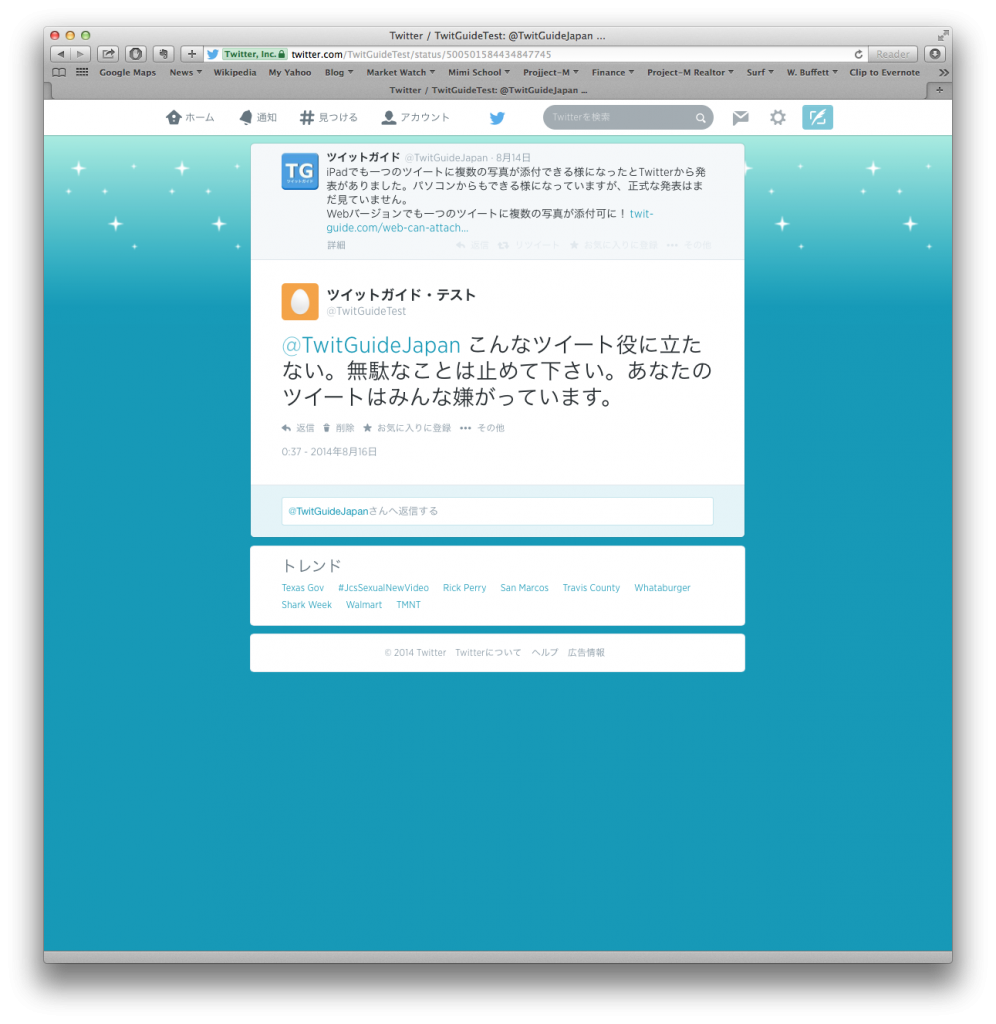Open notifications (通知) bell
The width and height of the screenshot is (996, 1024).
click(258, 118)
